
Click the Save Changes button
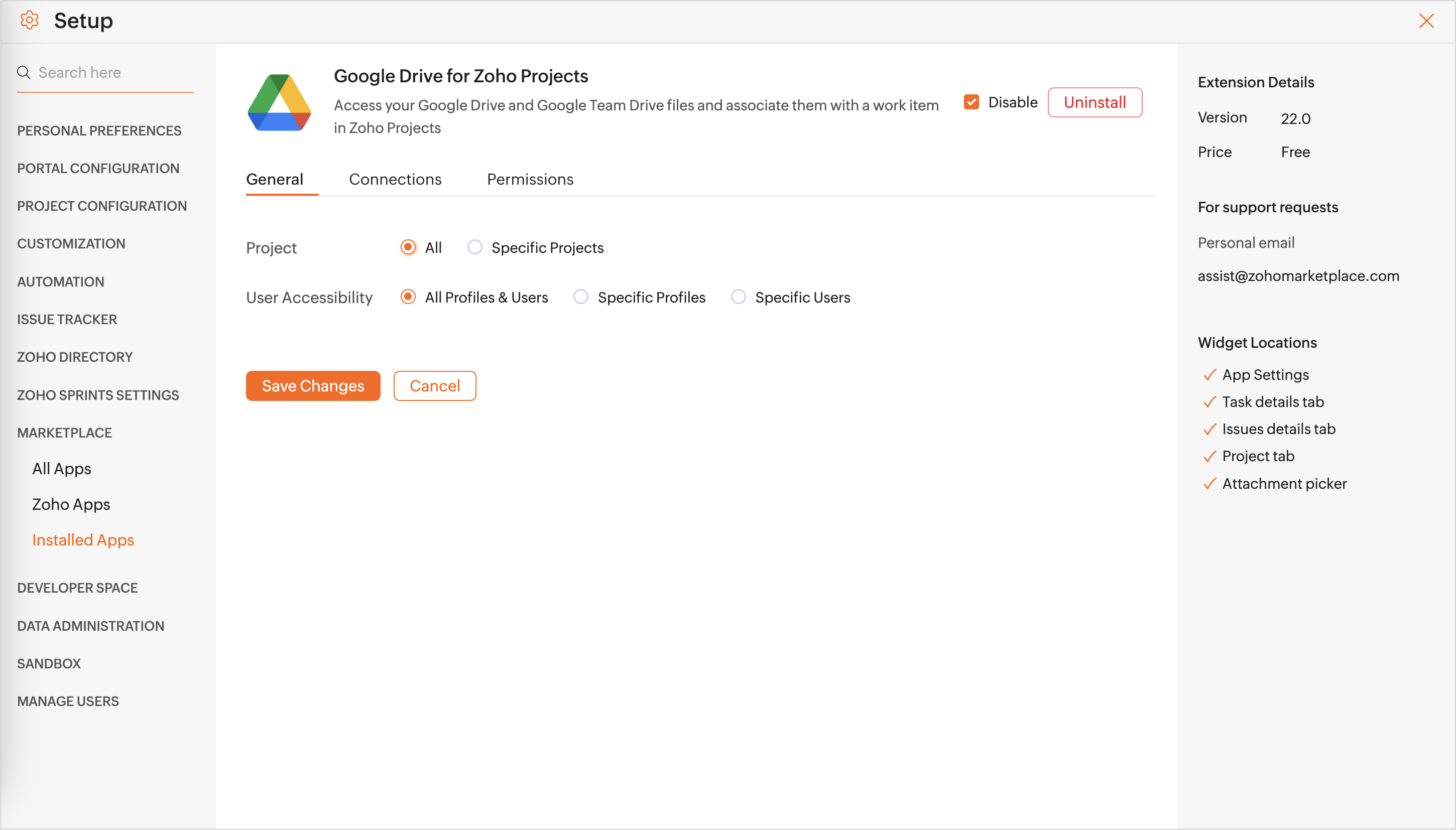pos(312,386)
